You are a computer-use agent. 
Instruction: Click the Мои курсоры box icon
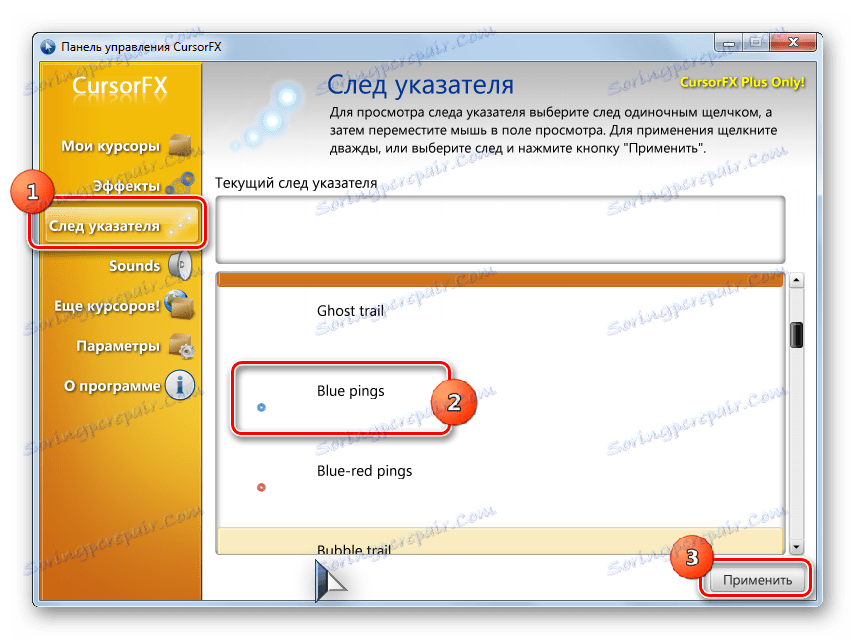click(180, 145)
